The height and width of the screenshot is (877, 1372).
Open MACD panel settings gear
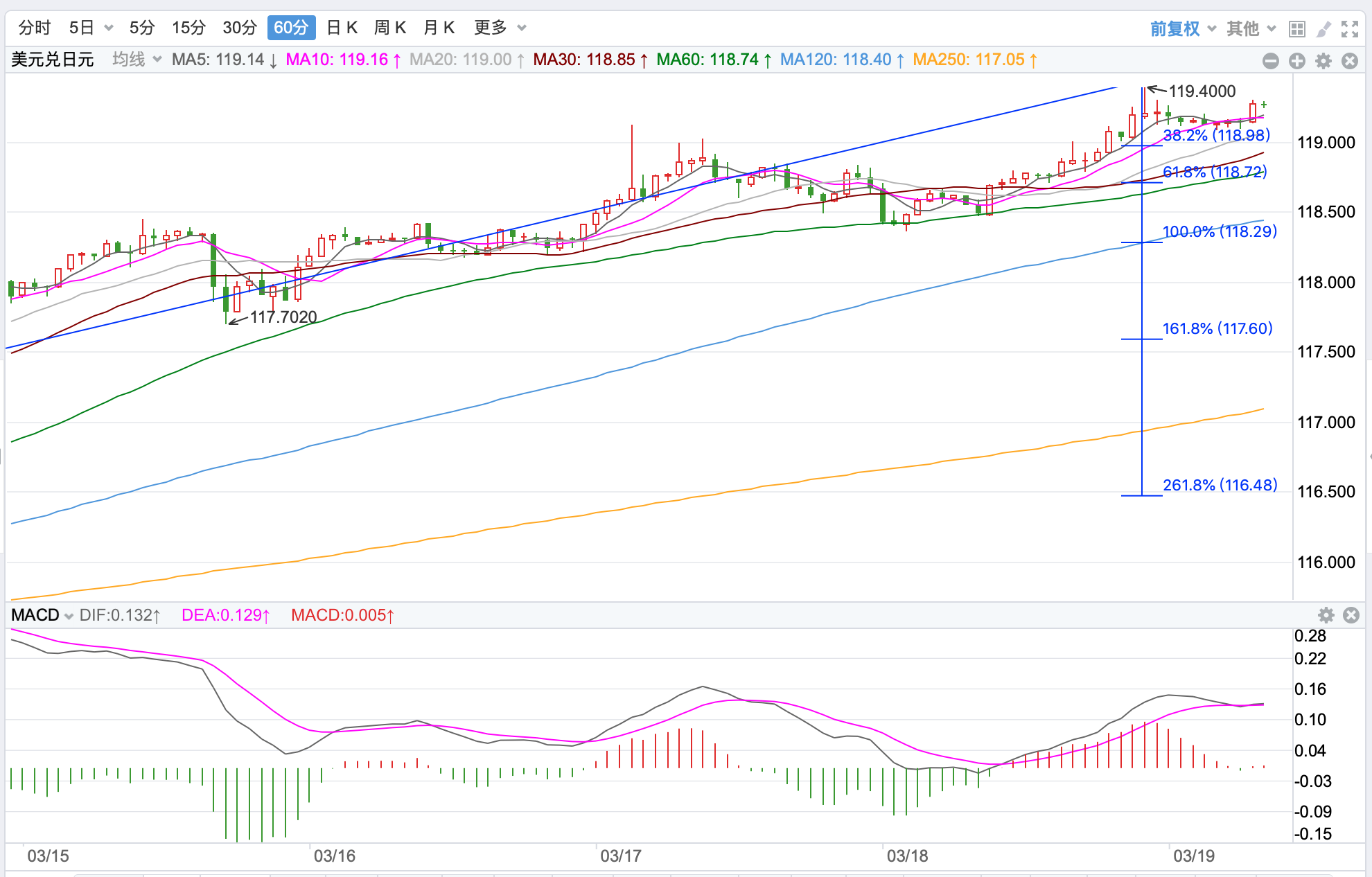[x=1326, y=615]
